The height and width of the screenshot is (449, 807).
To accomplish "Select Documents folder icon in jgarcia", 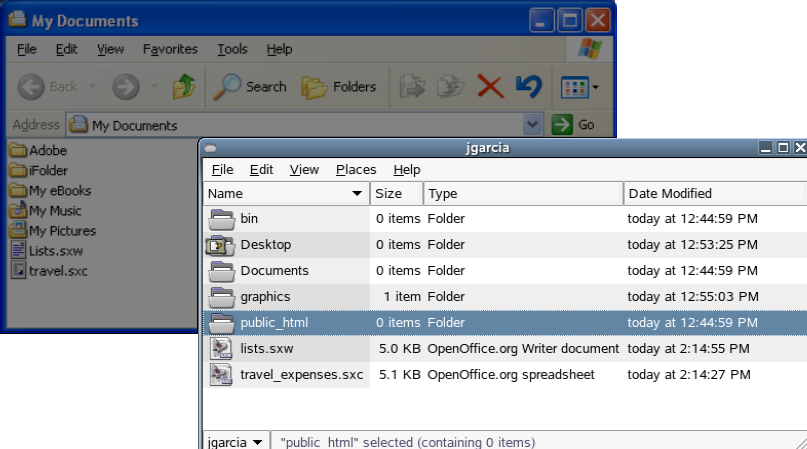I will pyautogui.click(x=222, y=271).
